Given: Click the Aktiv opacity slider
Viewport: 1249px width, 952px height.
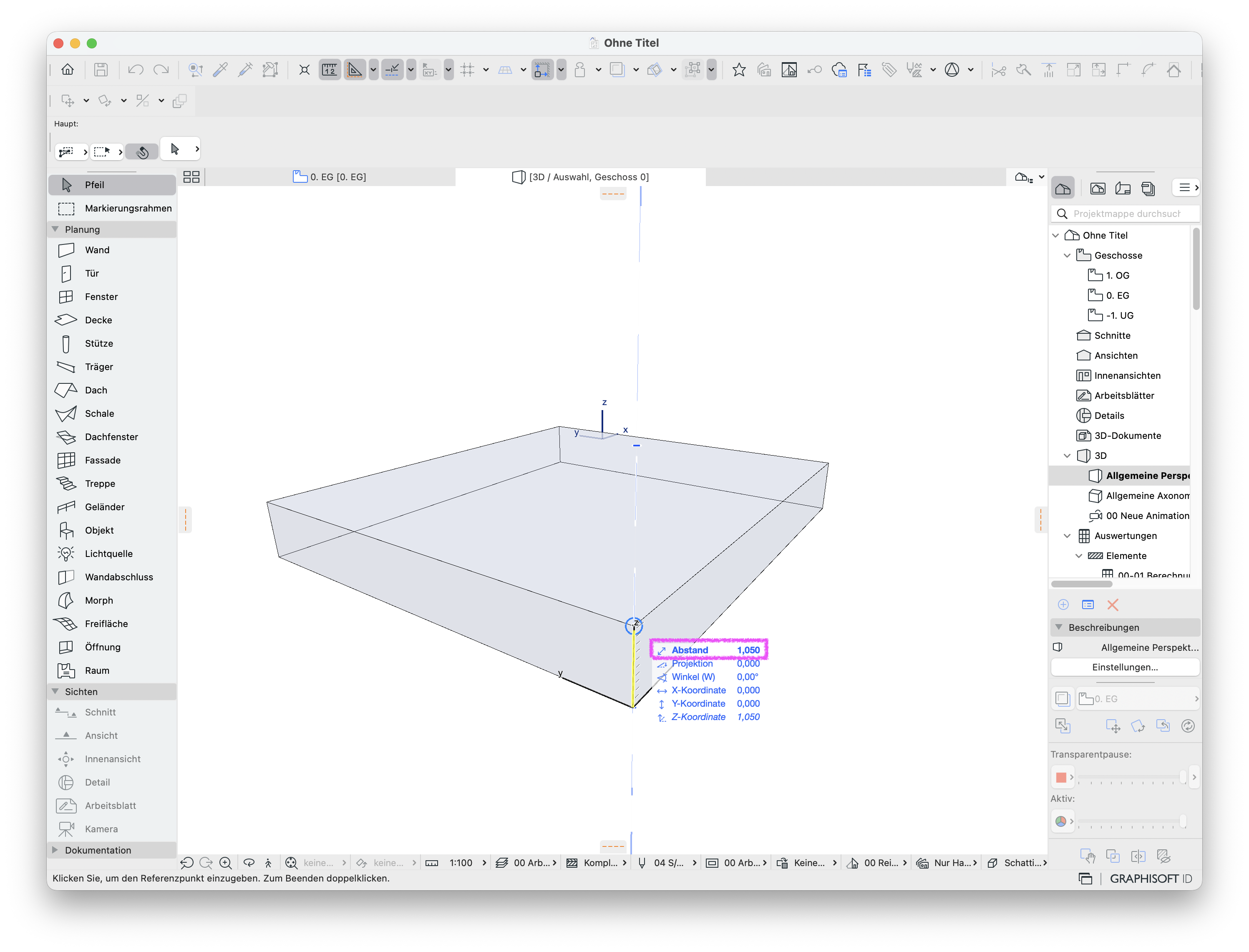Looking at the screenshot, I should tap(1132, 821).
